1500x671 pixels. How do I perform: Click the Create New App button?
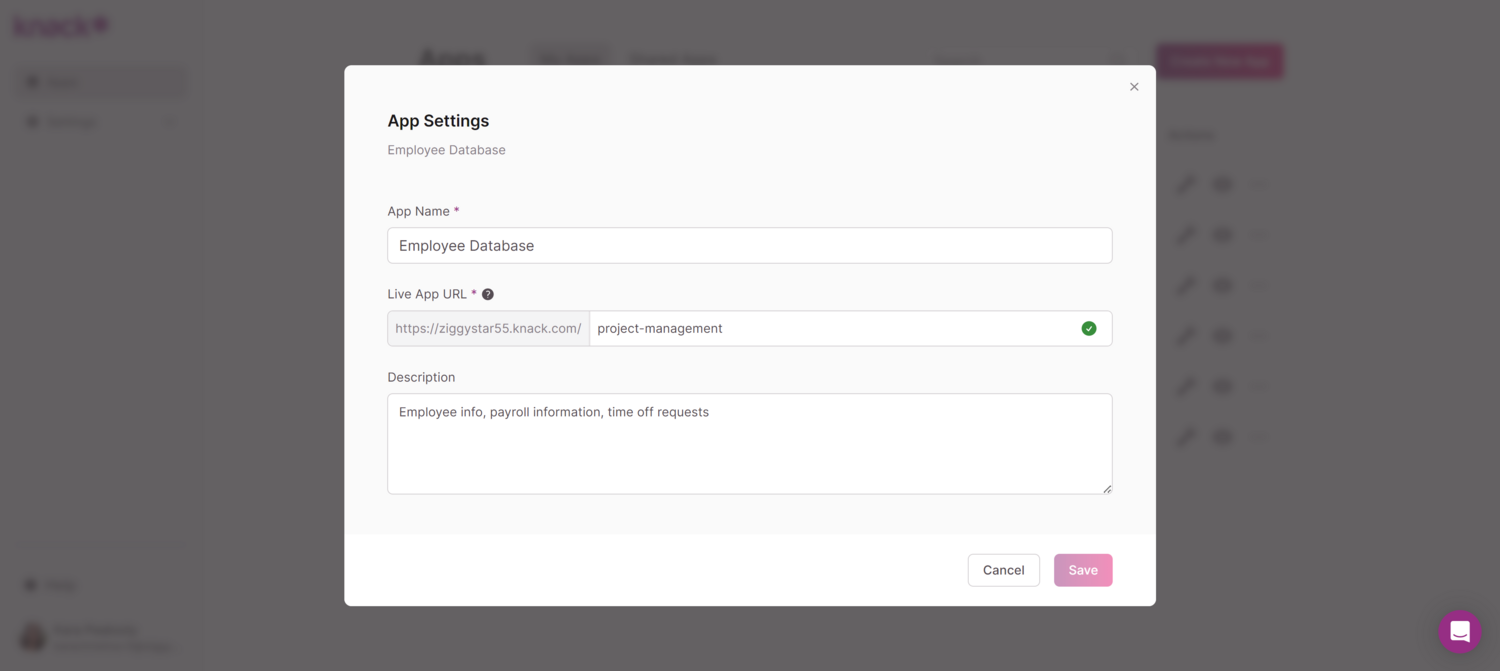[x=1219, y=61]
